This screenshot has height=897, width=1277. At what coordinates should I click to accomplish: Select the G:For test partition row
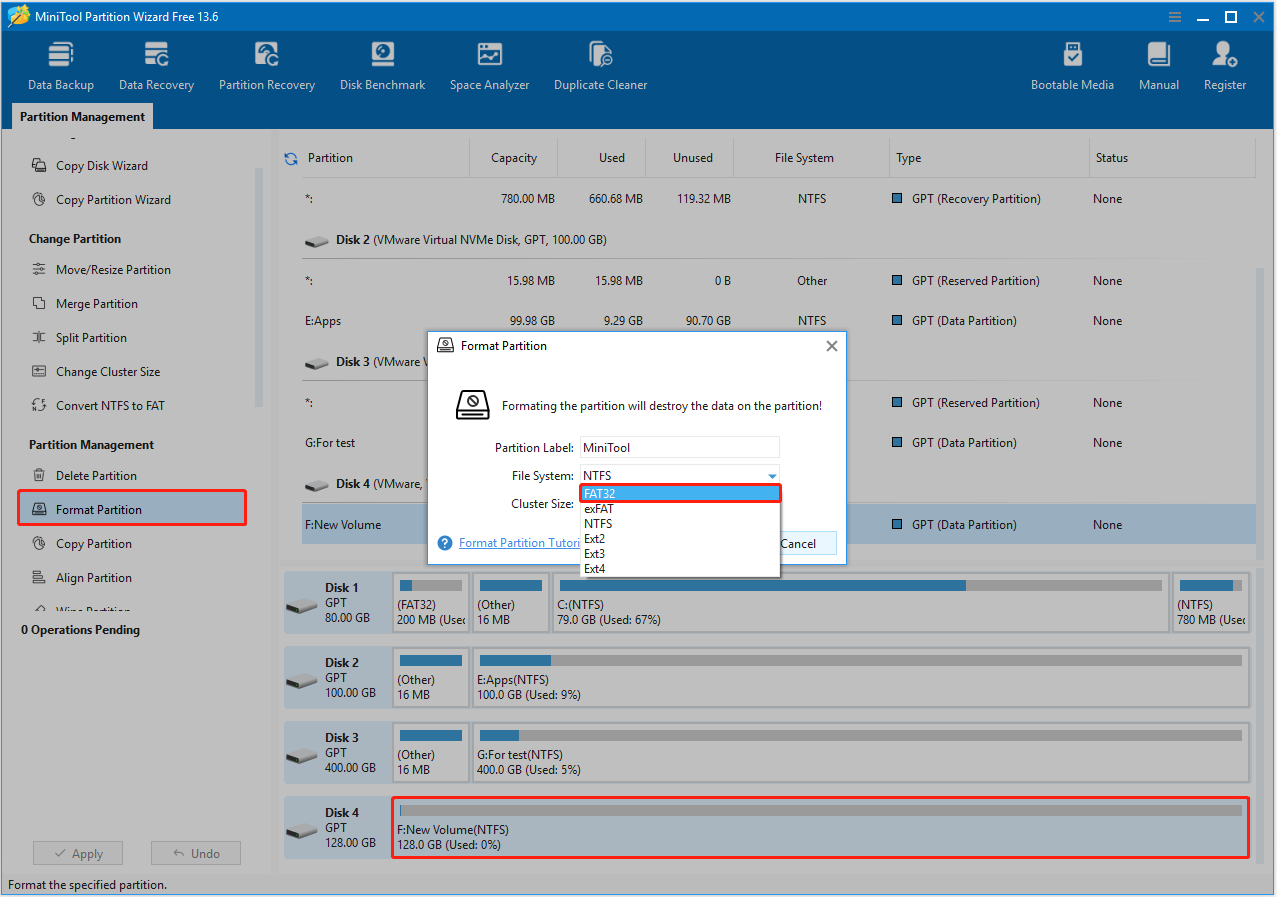click(778, 443)
